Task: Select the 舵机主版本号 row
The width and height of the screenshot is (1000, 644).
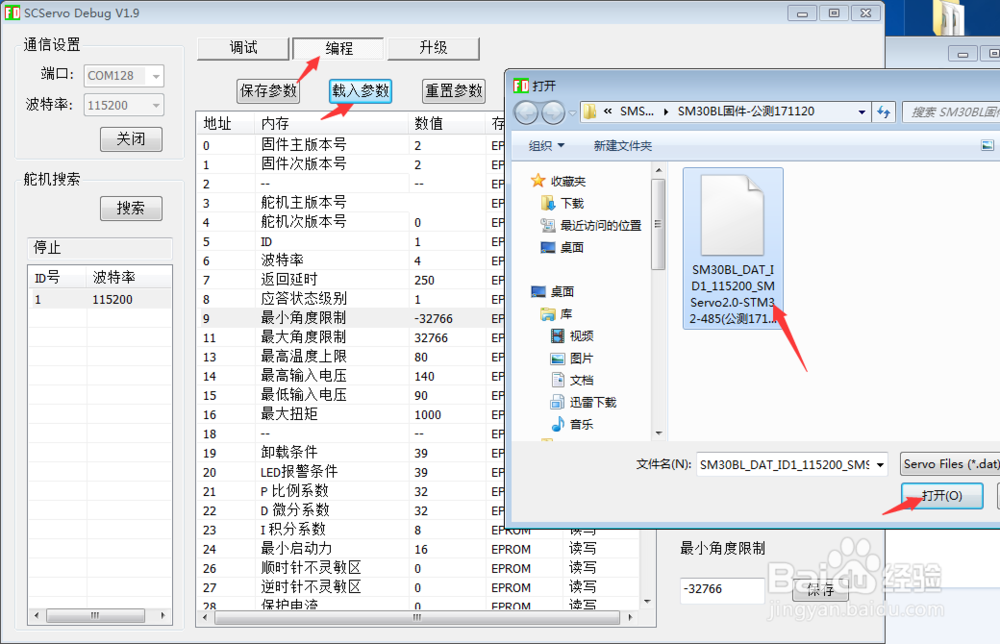Action: pos(351,203)
